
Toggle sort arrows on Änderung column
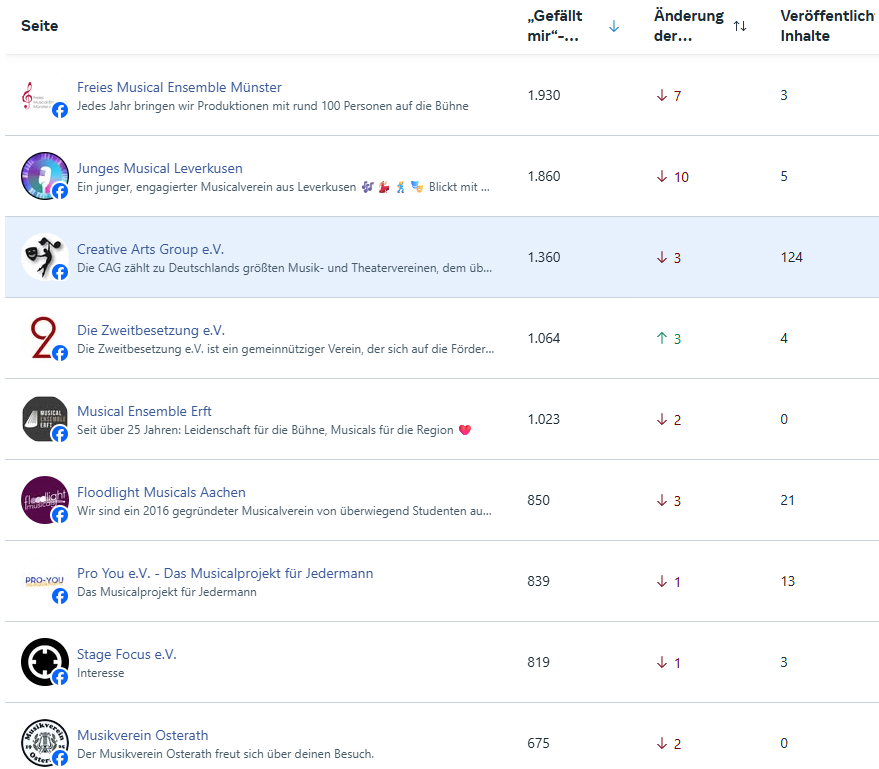coord(740,26)
